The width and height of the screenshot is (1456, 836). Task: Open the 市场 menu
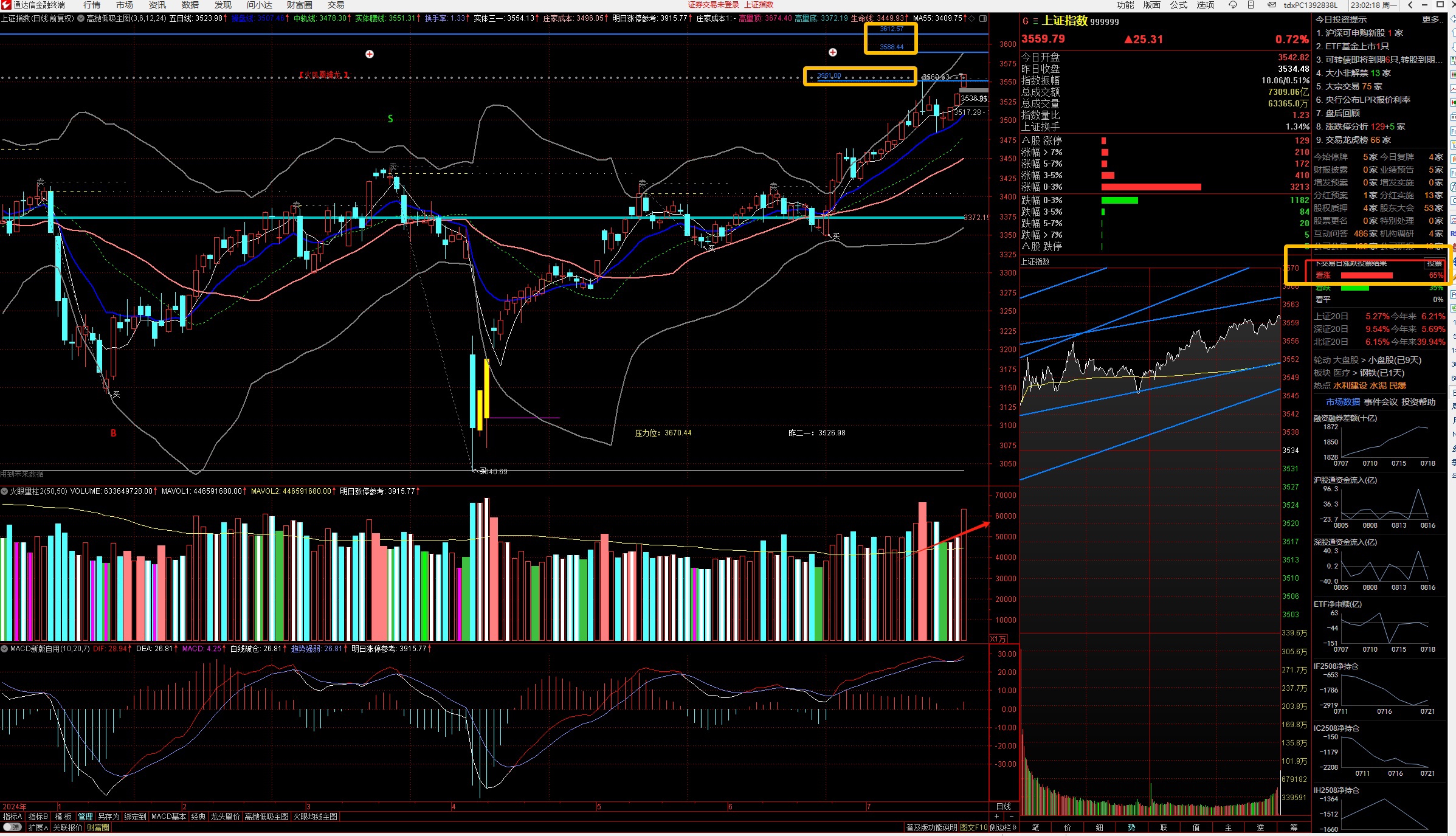pyautogui.click(x=125, y=5)
